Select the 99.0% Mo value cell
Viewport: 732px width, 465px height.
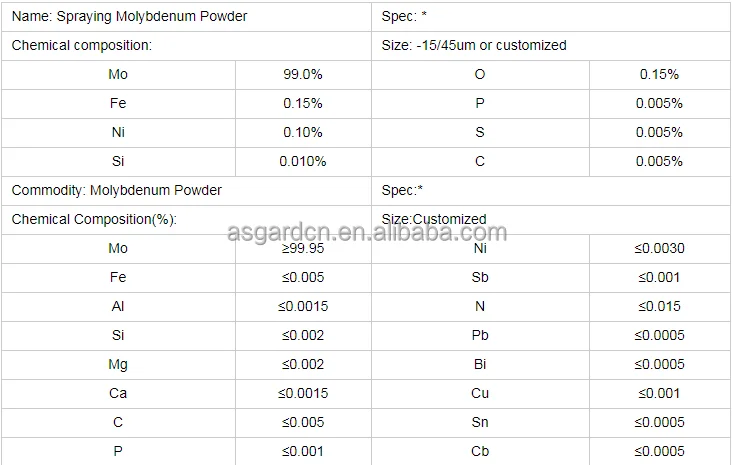tap(302, 74)
